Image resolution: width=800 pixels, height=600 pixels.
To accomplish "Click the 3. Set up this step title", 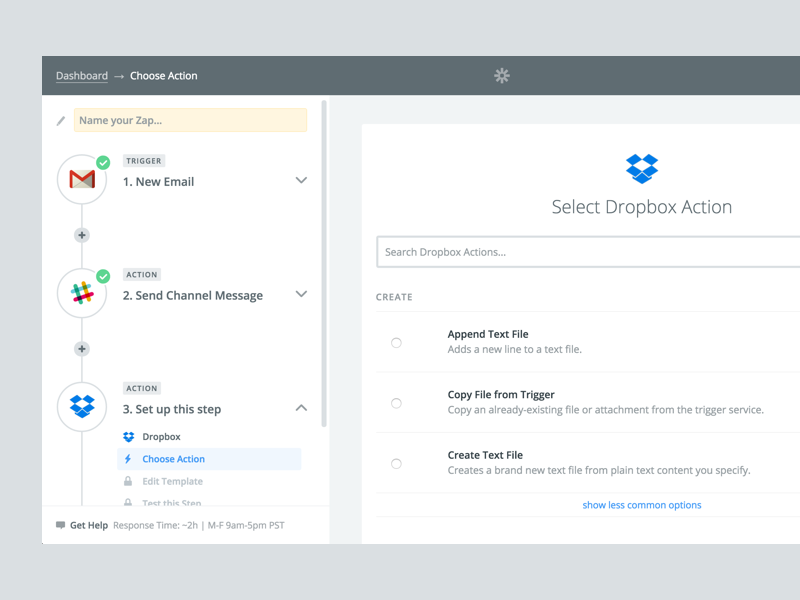I will click(172, 410).
